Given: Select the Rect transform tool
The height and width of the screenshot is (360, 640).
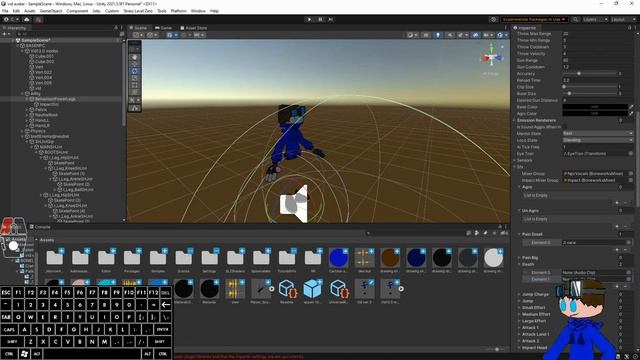Looking at the screenshot, I should tap(134, 85).
